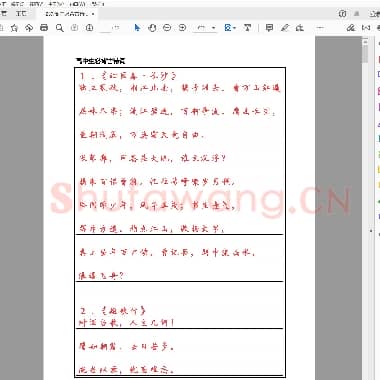Open the fill and sign tool

(x=300, y=28)
